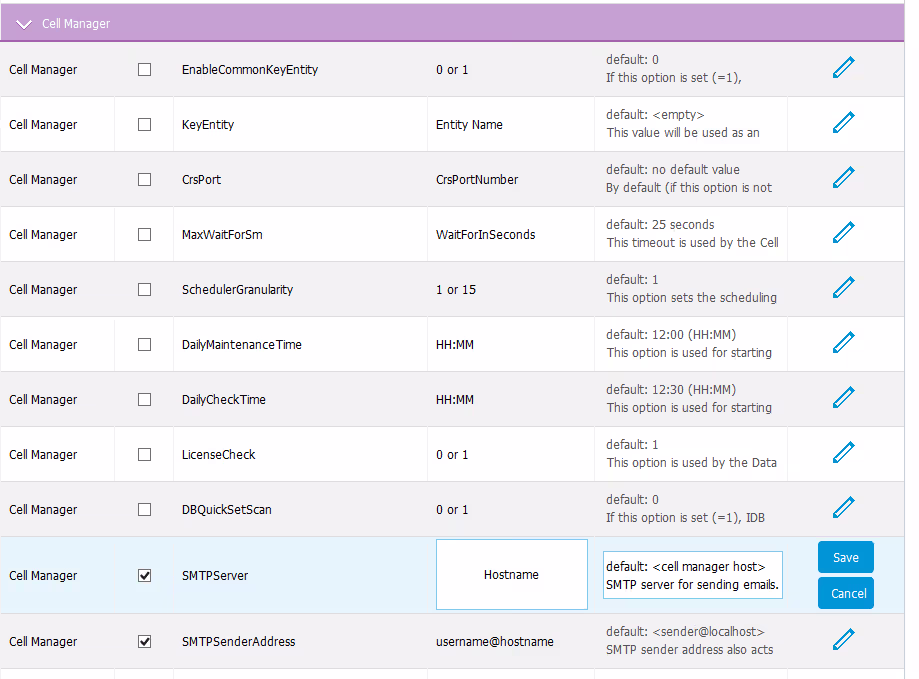Viewport: 919px width, 679px height.
Task: Open the LicenseCheck edit pencil
Action: [844, 453]
